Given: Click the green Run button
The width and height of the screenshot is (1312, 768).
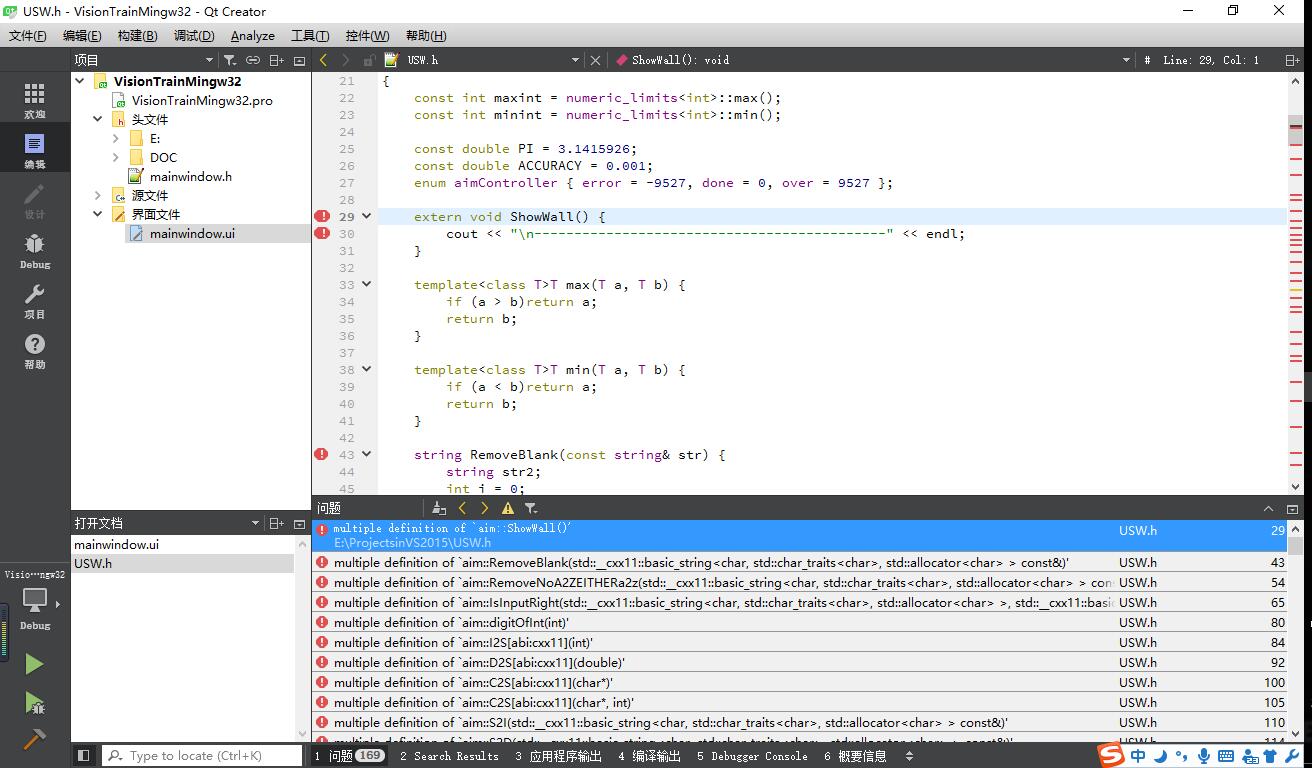Looking at the screenshot, I should tap(34, 664).
